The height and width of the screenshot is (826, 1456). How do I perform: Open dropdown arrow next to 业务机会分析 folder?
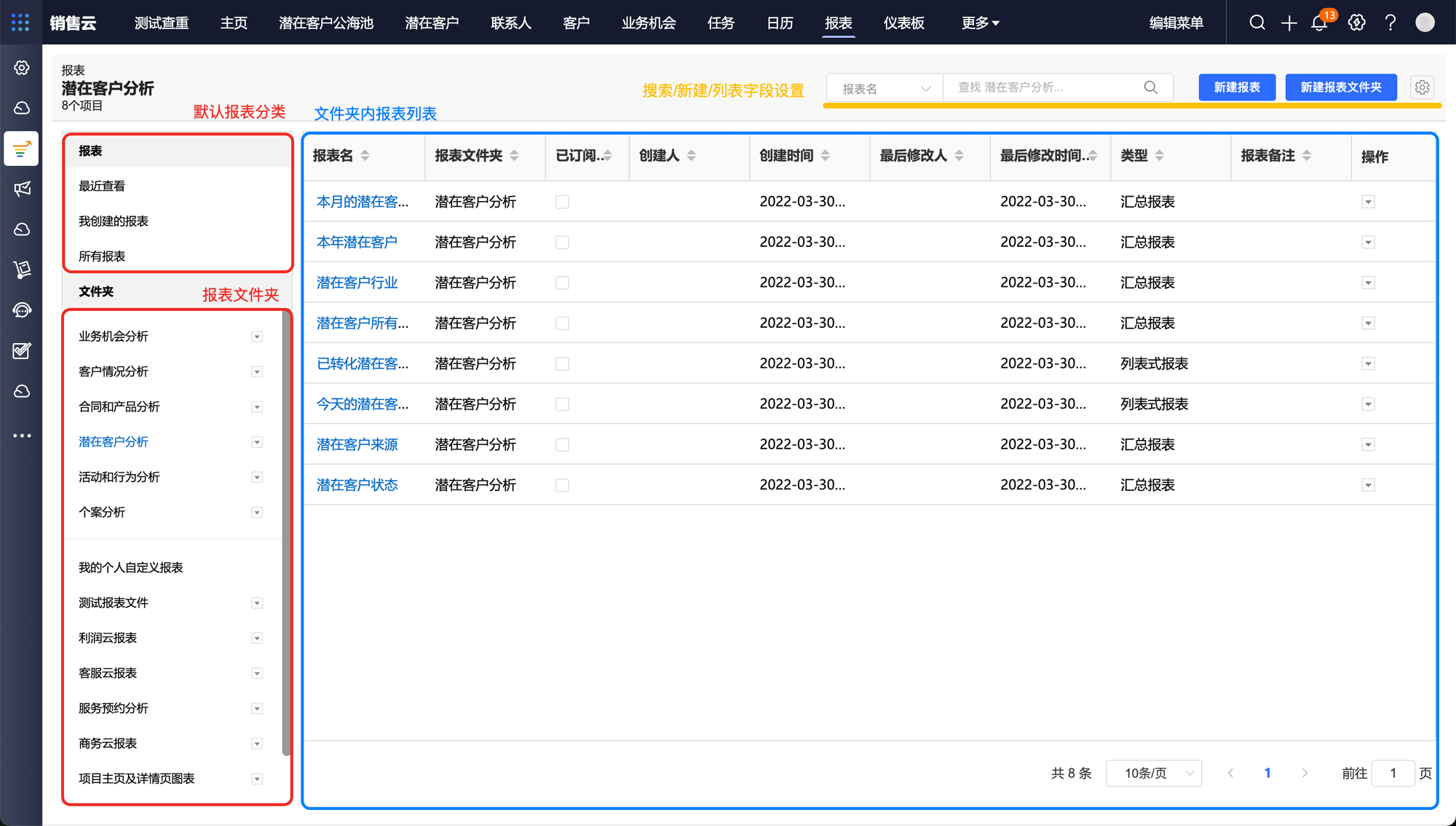[257, 337]
